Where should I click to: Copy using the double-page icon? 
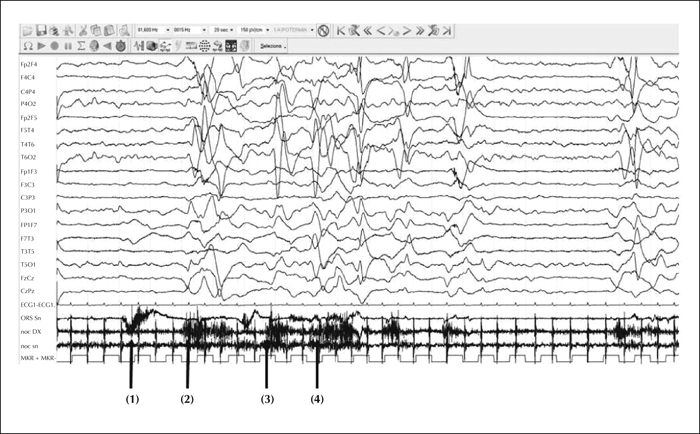click(x=96, y=30)
